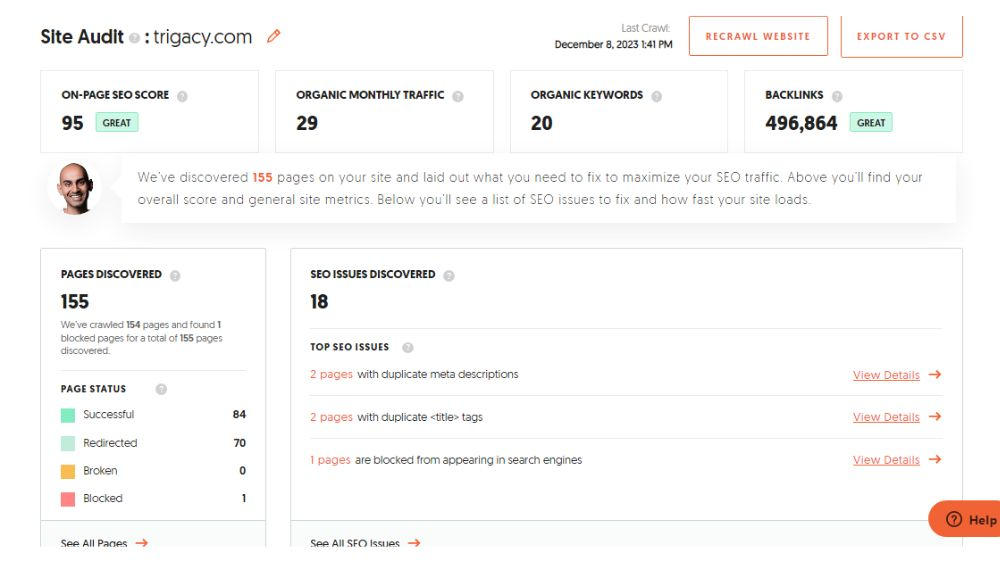Click info icon beside Organic Monthly Traffic
1000x563 pixels.
point(457,96)
